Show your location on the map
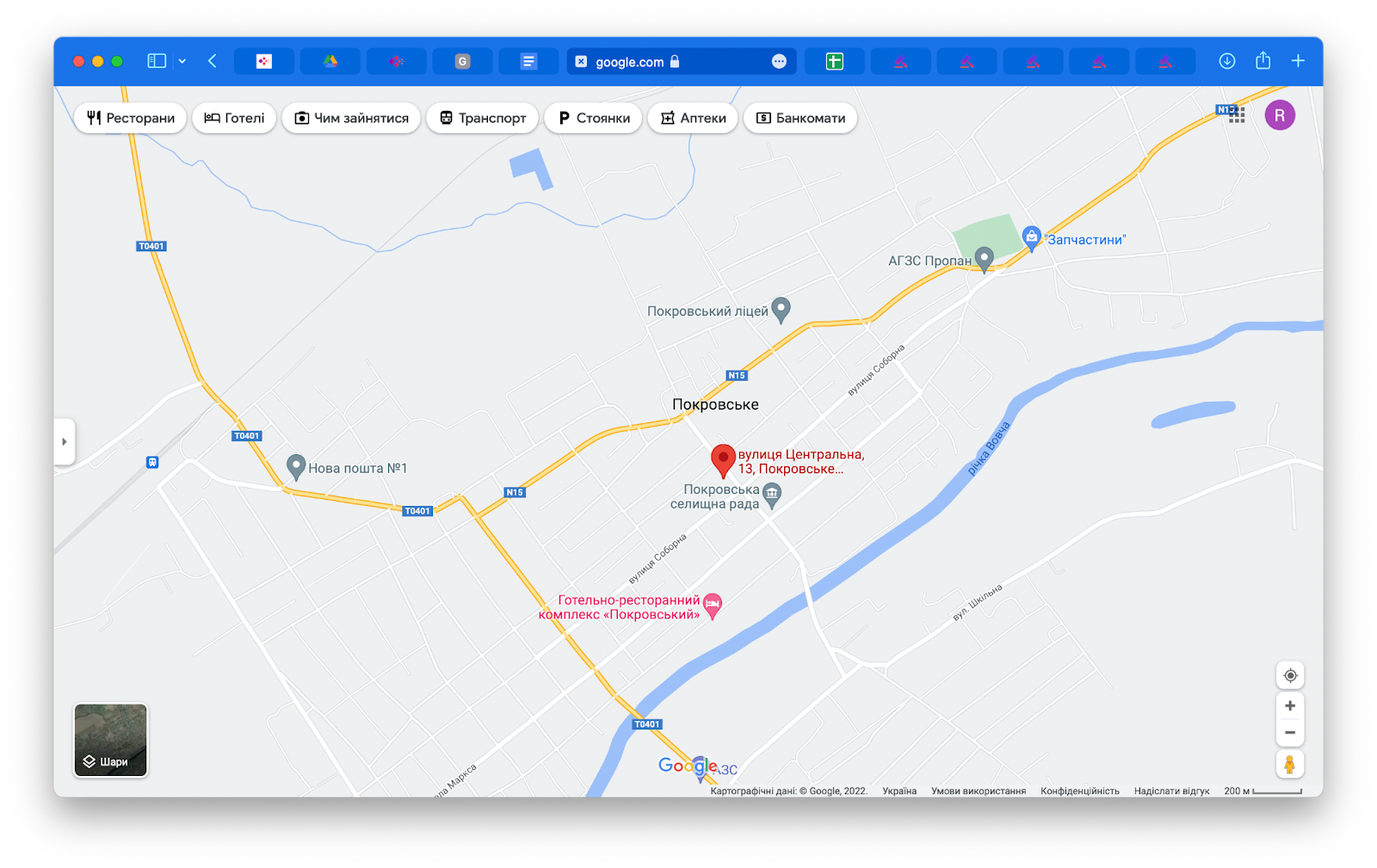 [x=1289, y=675]
